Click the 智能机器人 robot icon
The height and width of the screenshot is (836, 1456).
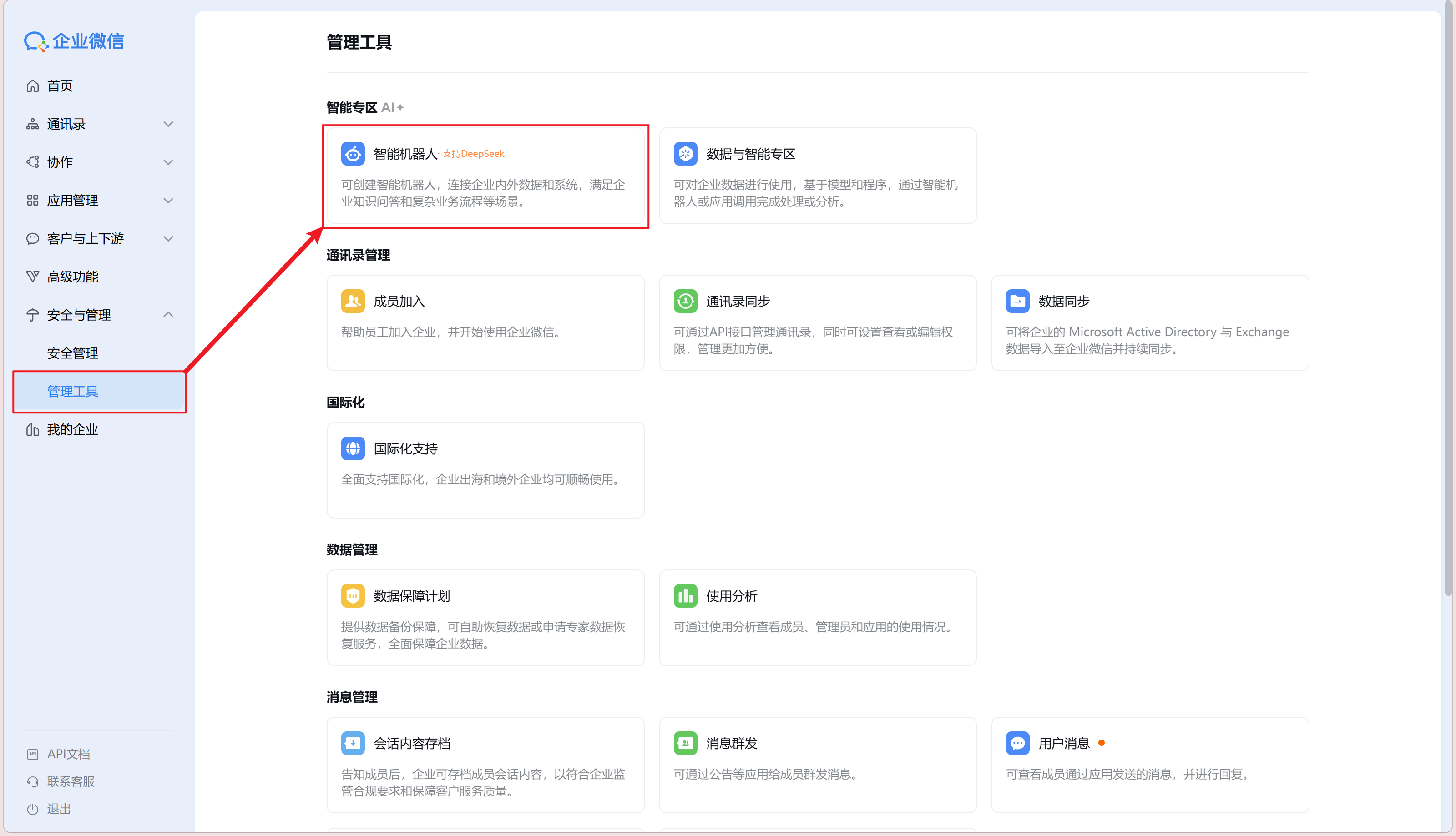pos(353,153)
